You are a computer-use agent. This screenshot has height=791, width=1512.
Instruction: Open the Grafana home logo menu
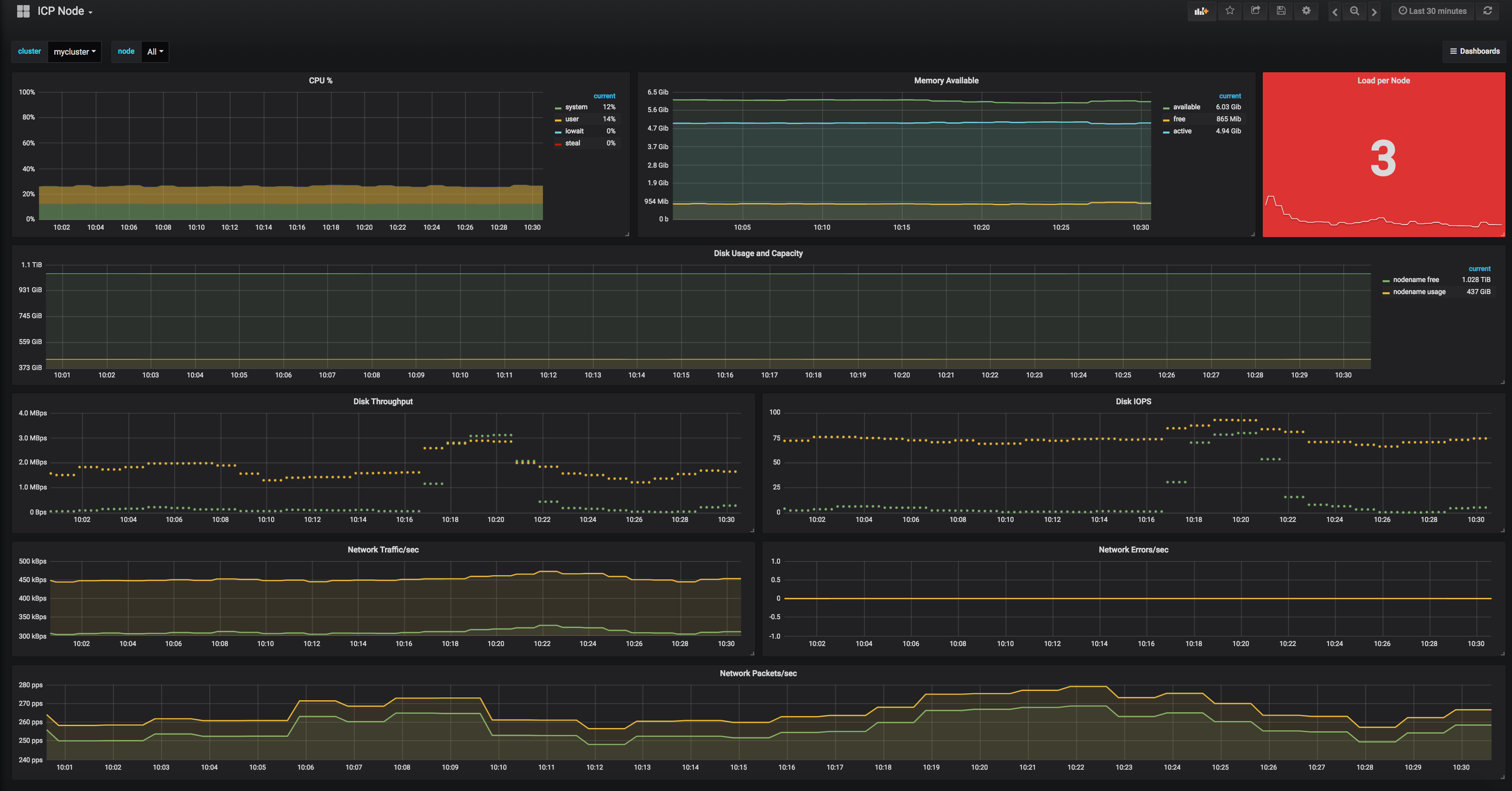point(23,11)
